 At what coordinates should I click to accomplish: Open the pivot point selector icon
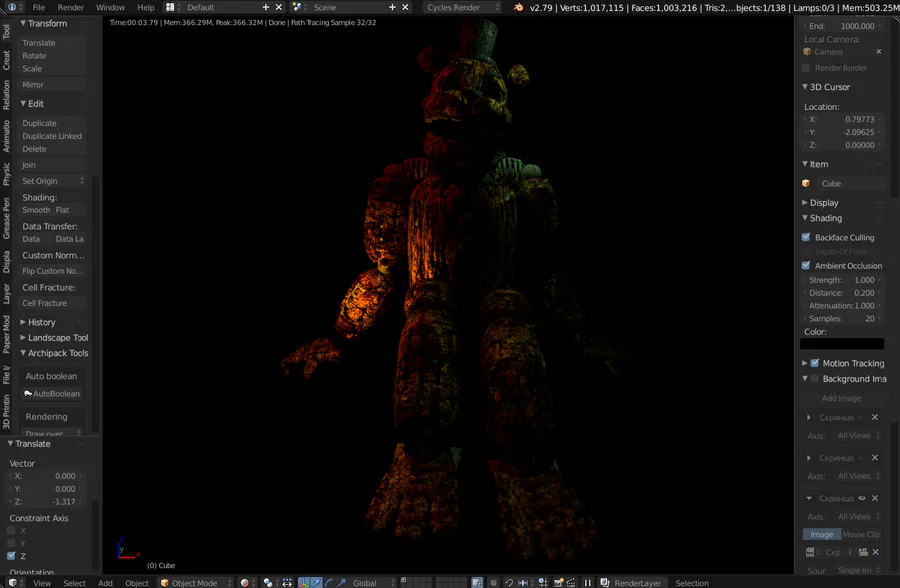[267, 583]
